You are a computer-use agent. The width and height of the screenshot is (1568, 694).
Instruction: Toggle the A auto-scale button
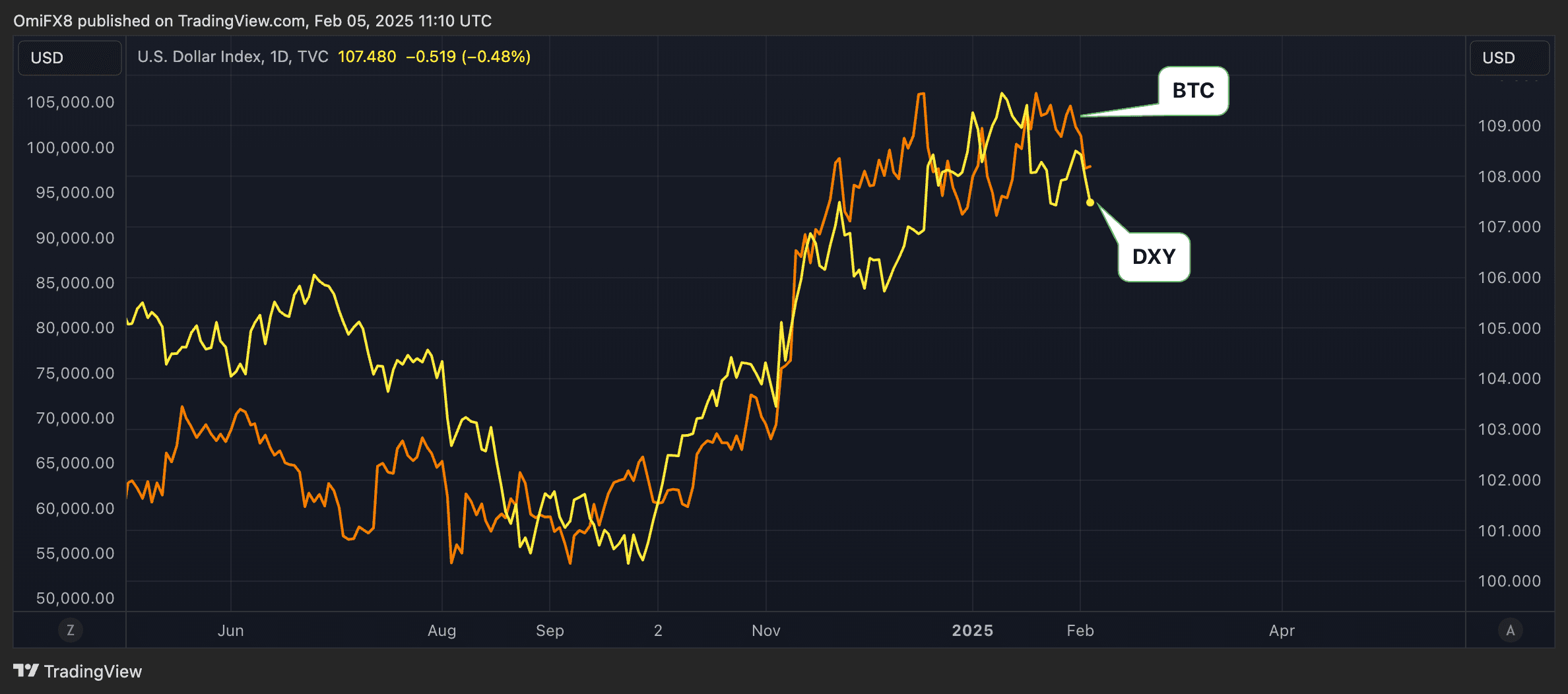tap(1511, 630)
